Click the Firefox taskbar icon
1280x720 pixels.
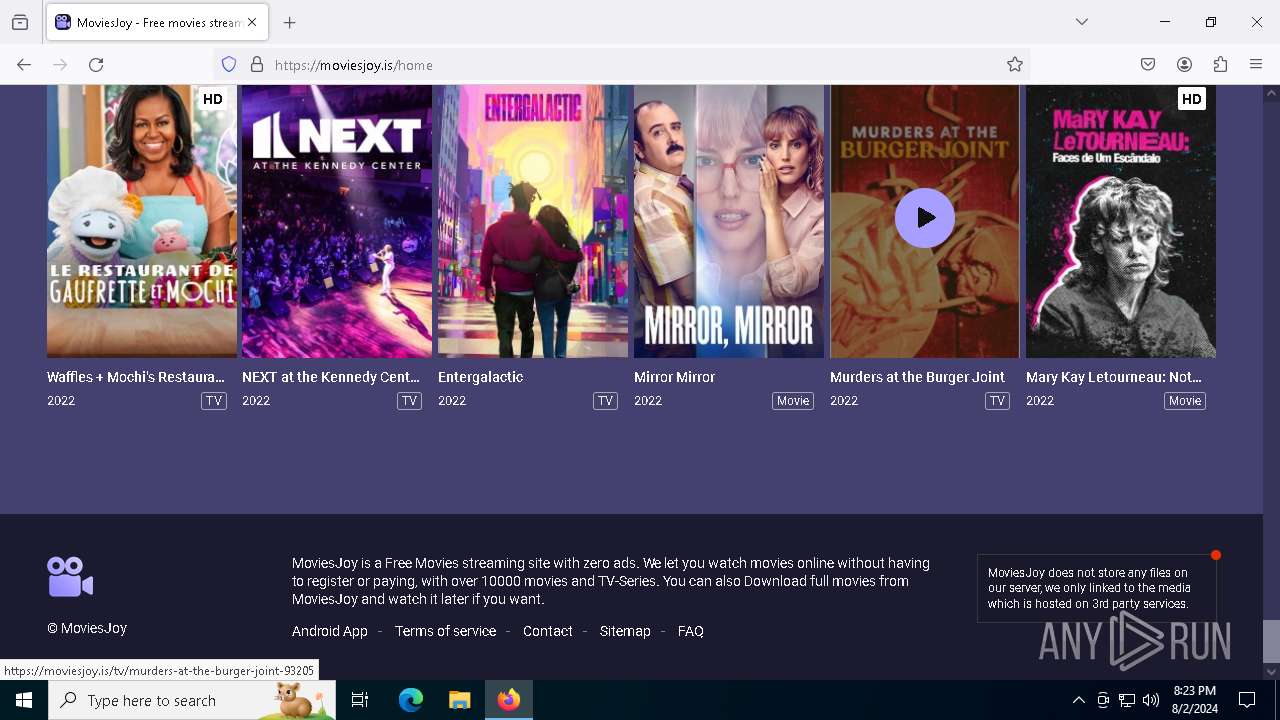509,700
